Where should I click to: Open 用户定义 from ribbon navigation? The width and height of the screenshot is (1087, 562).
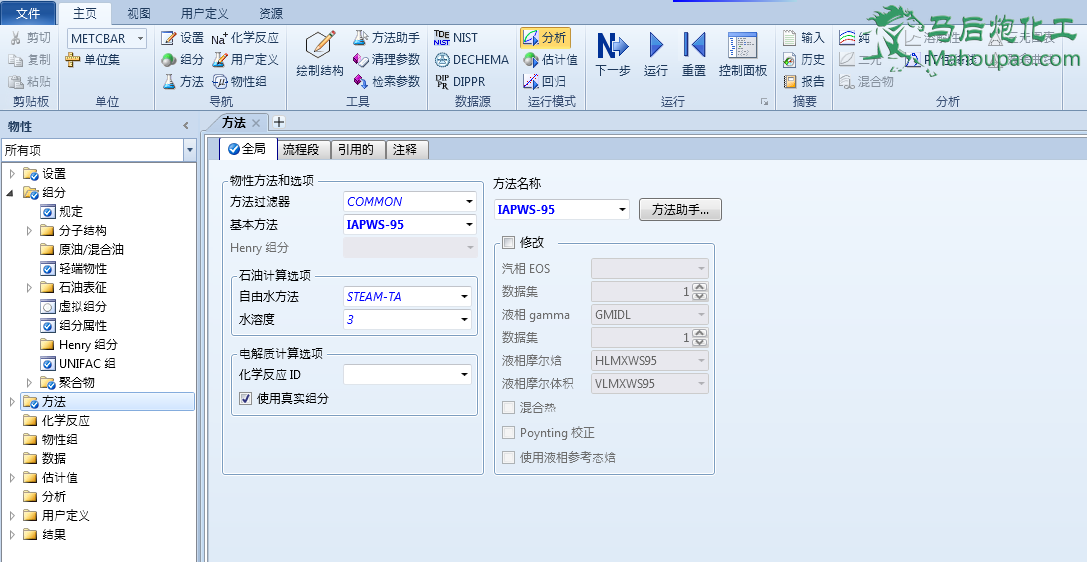tap(245, 60)
